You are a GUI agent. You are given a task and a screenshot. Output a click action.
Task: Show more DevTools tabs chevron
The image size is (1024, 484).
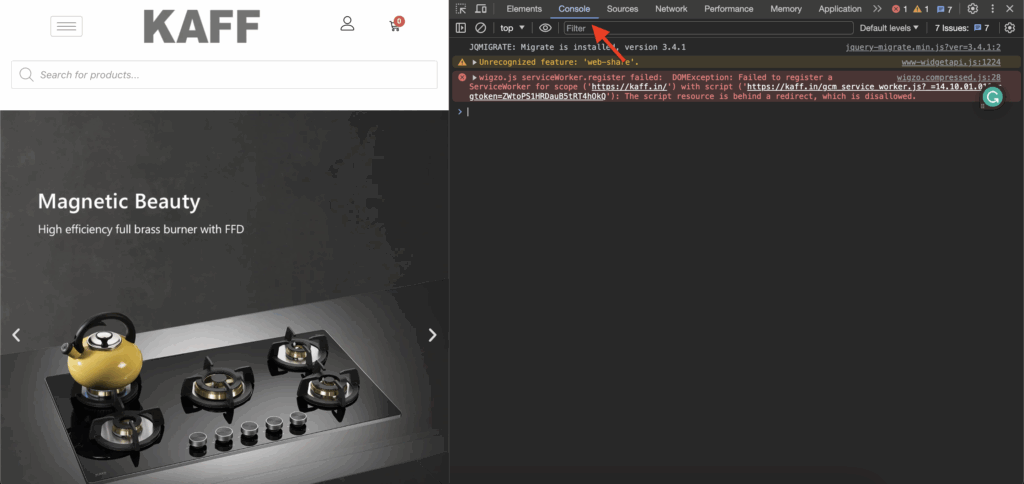pyautogui.click(x=877, y=8)
